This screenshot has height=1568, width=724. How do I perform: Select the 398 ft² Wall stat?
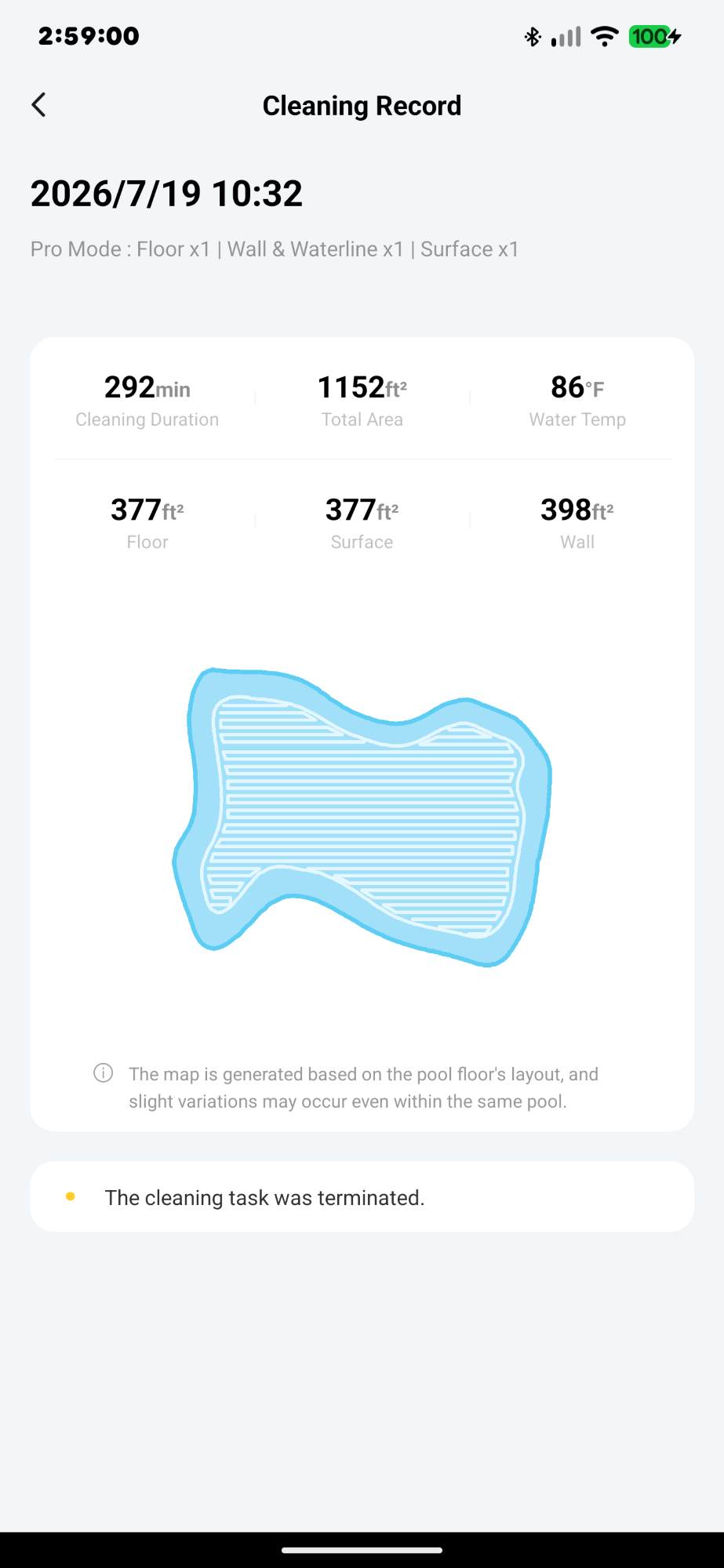577,522
